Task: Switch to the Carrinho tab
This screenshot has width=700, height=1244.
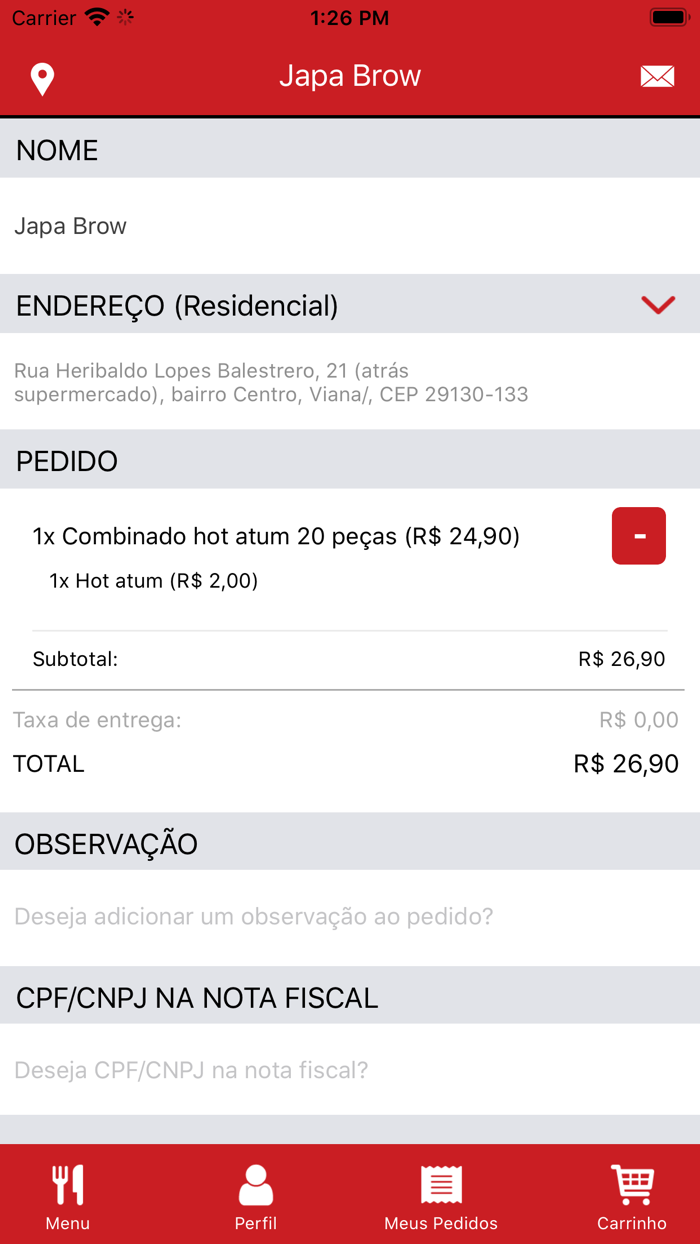Action: tap(631, 1196)
